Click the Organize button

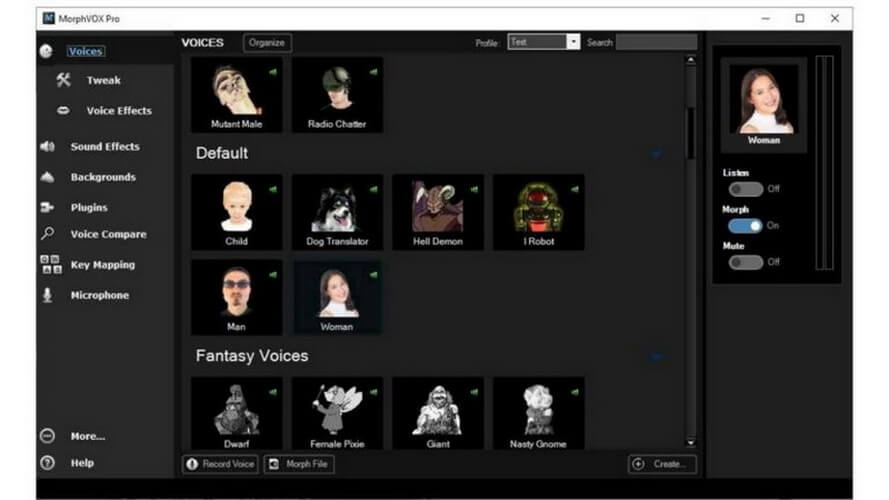(x=267, y=43)
